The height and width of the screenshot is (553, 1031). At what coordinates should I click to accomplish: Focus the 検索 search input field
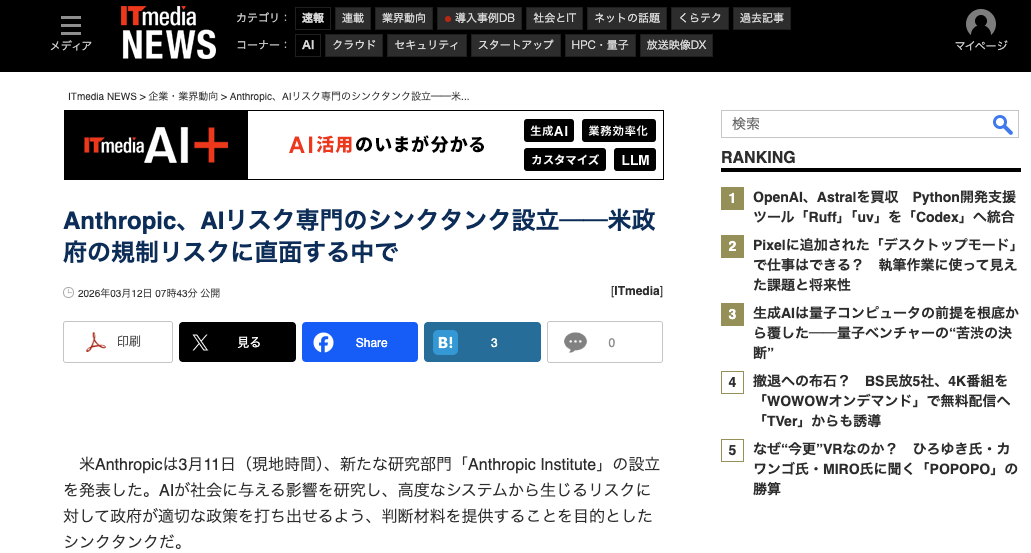point(855,124)
